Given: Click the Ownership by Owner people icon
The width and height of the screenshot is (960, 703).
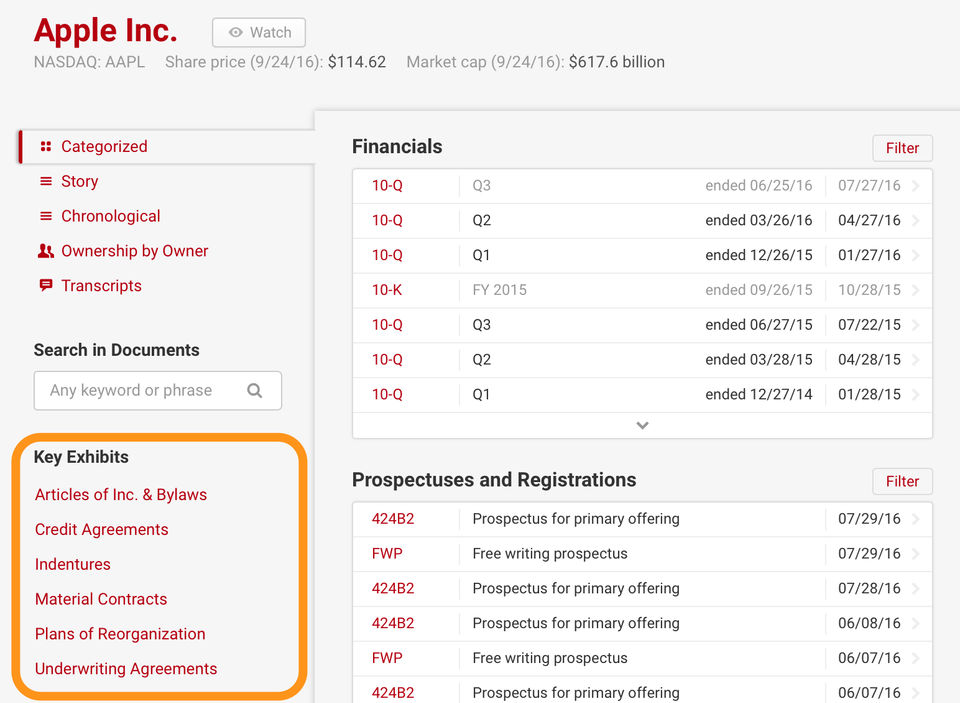Looking at the screenshot, I should point(46,251).
